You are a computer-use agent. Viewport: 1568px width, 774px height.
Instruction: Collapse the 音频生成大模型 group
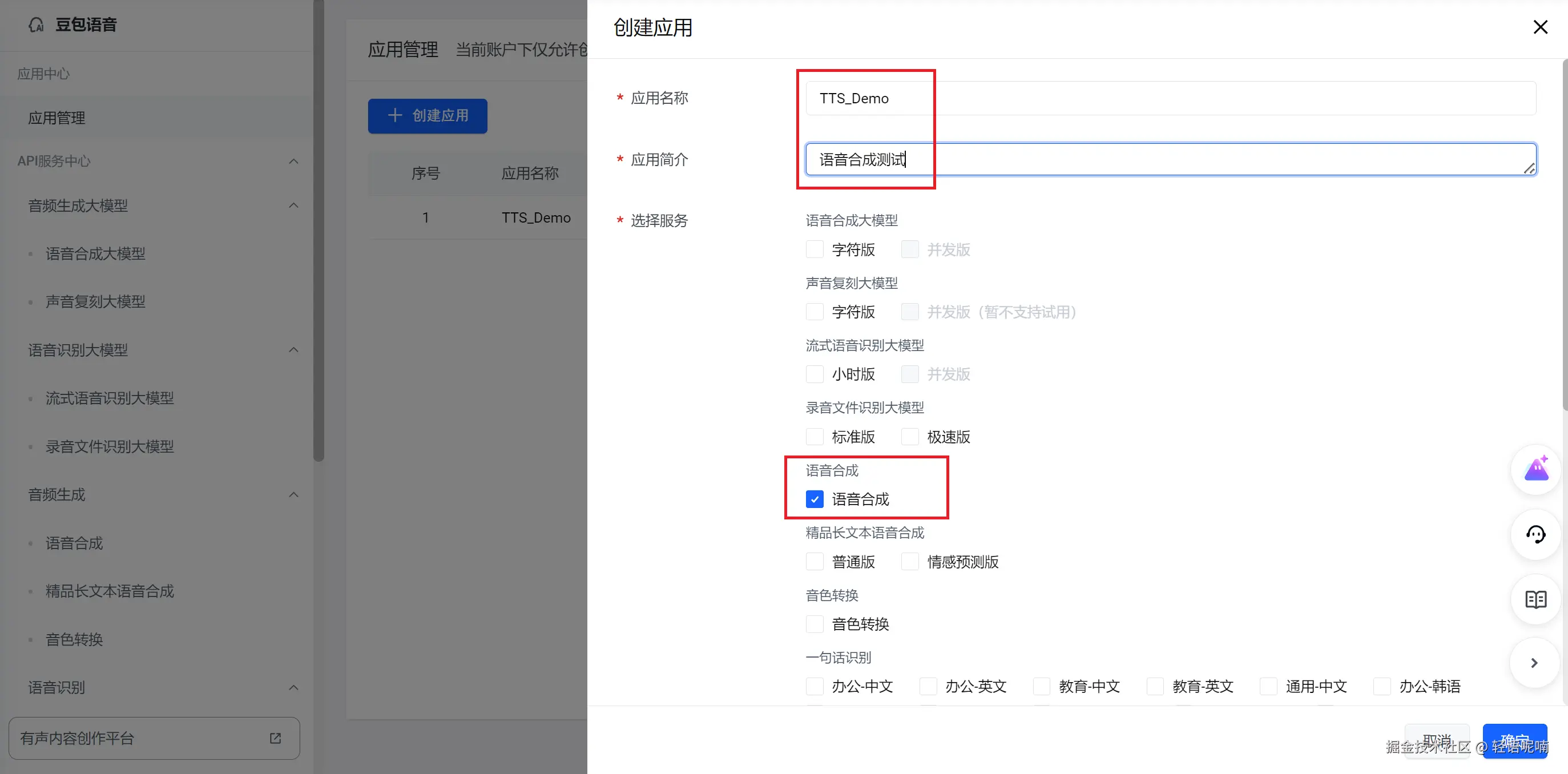point(293,205)
